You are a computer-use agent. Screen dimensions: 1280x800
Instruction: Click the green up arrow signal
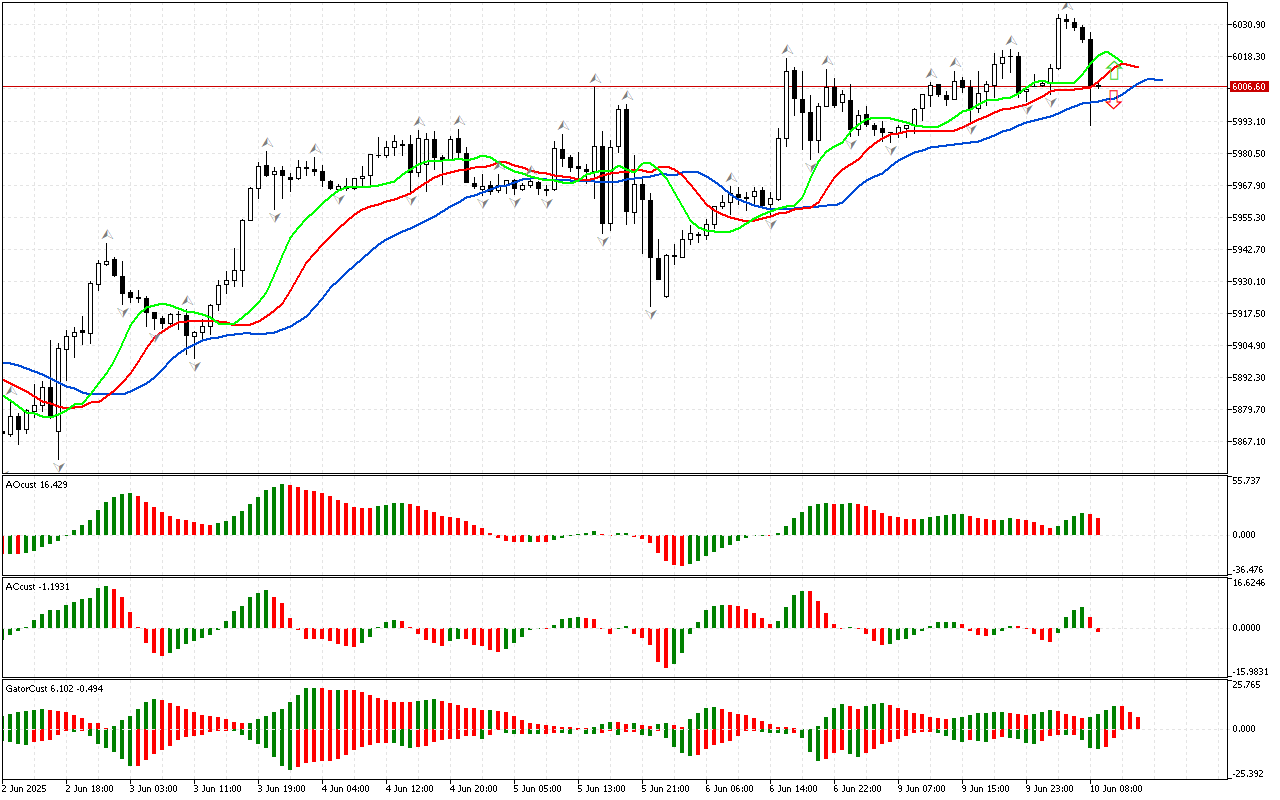pos(1114,72)
